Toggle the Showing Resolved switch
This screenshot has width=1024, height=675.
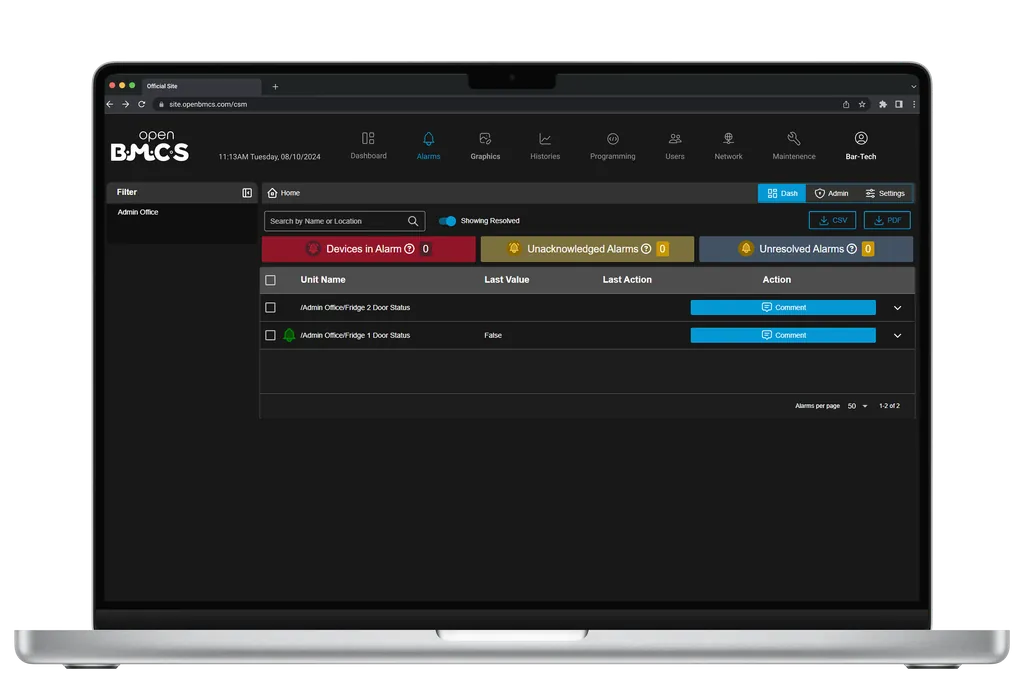tap(447, 221)
